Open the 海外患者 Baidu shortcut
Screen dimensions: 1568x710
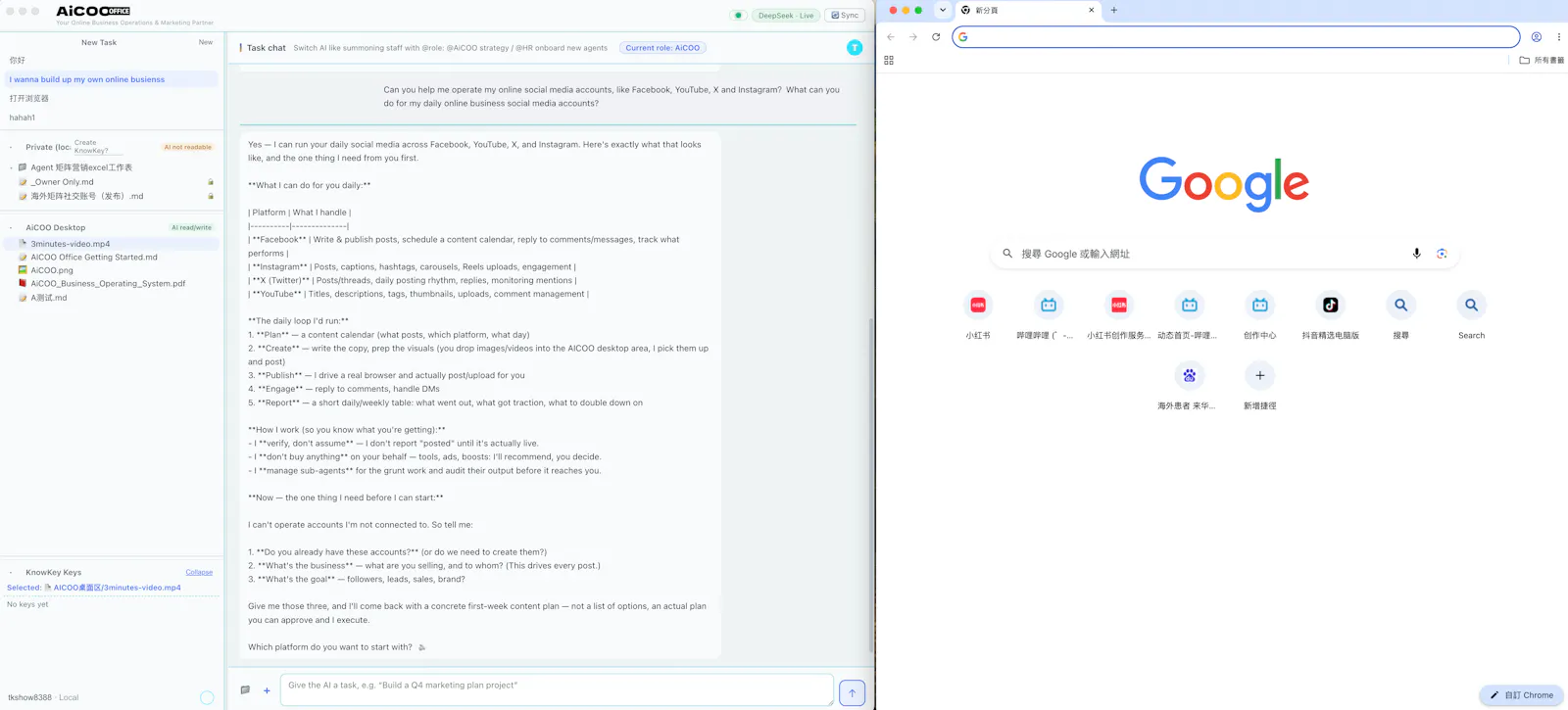click(x=1189, y=386)
